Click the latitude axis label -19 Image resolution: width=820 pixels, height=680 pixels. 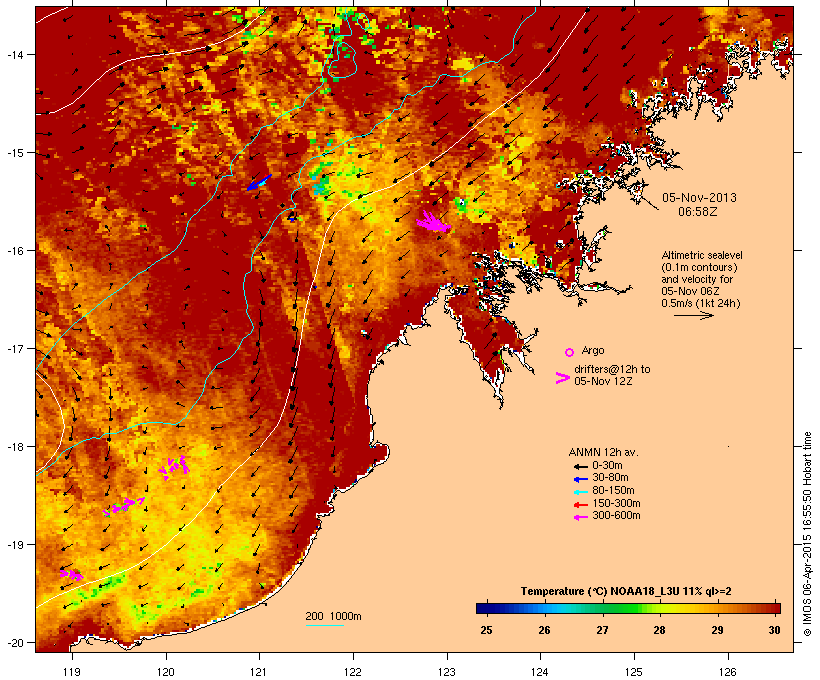pos(14,545)
